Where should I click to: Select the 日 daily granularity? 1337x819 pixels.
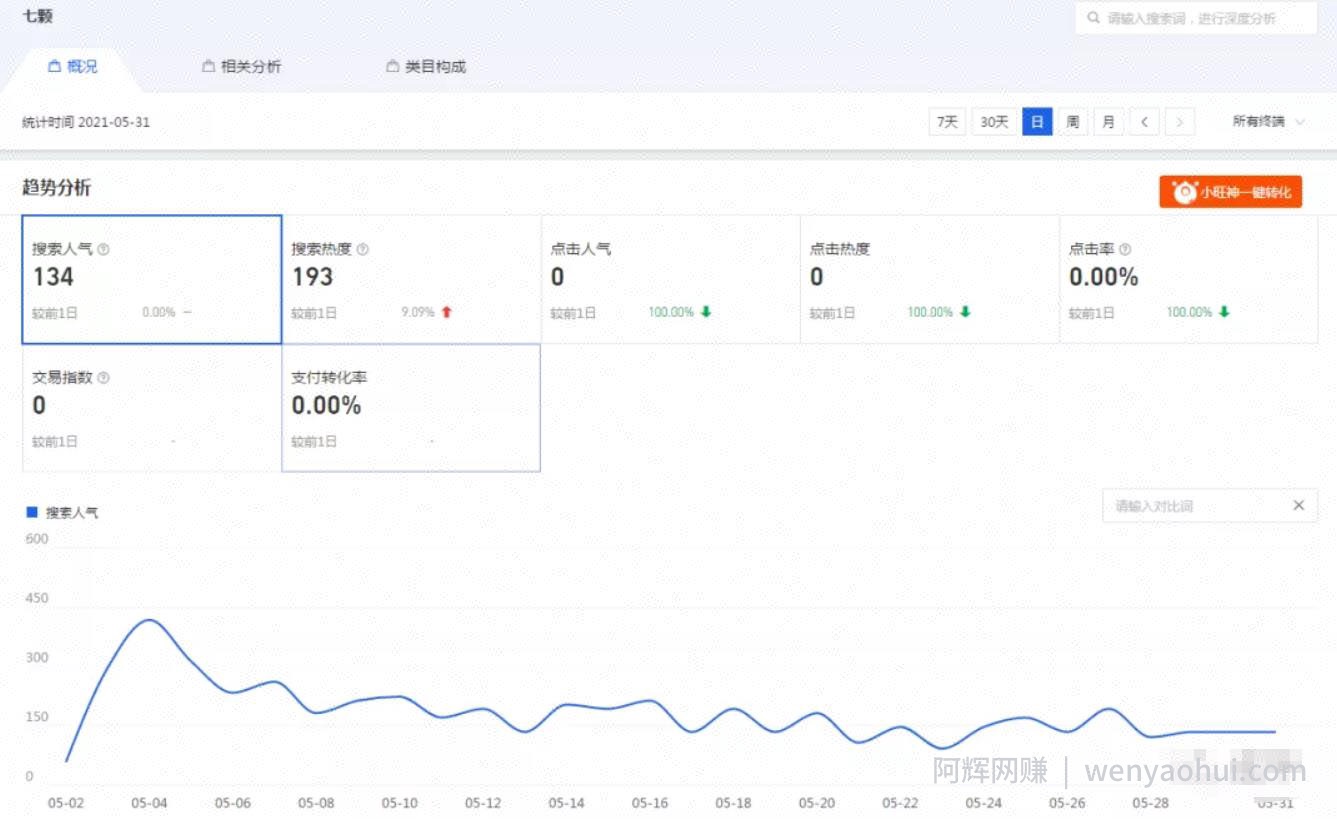1037,122
